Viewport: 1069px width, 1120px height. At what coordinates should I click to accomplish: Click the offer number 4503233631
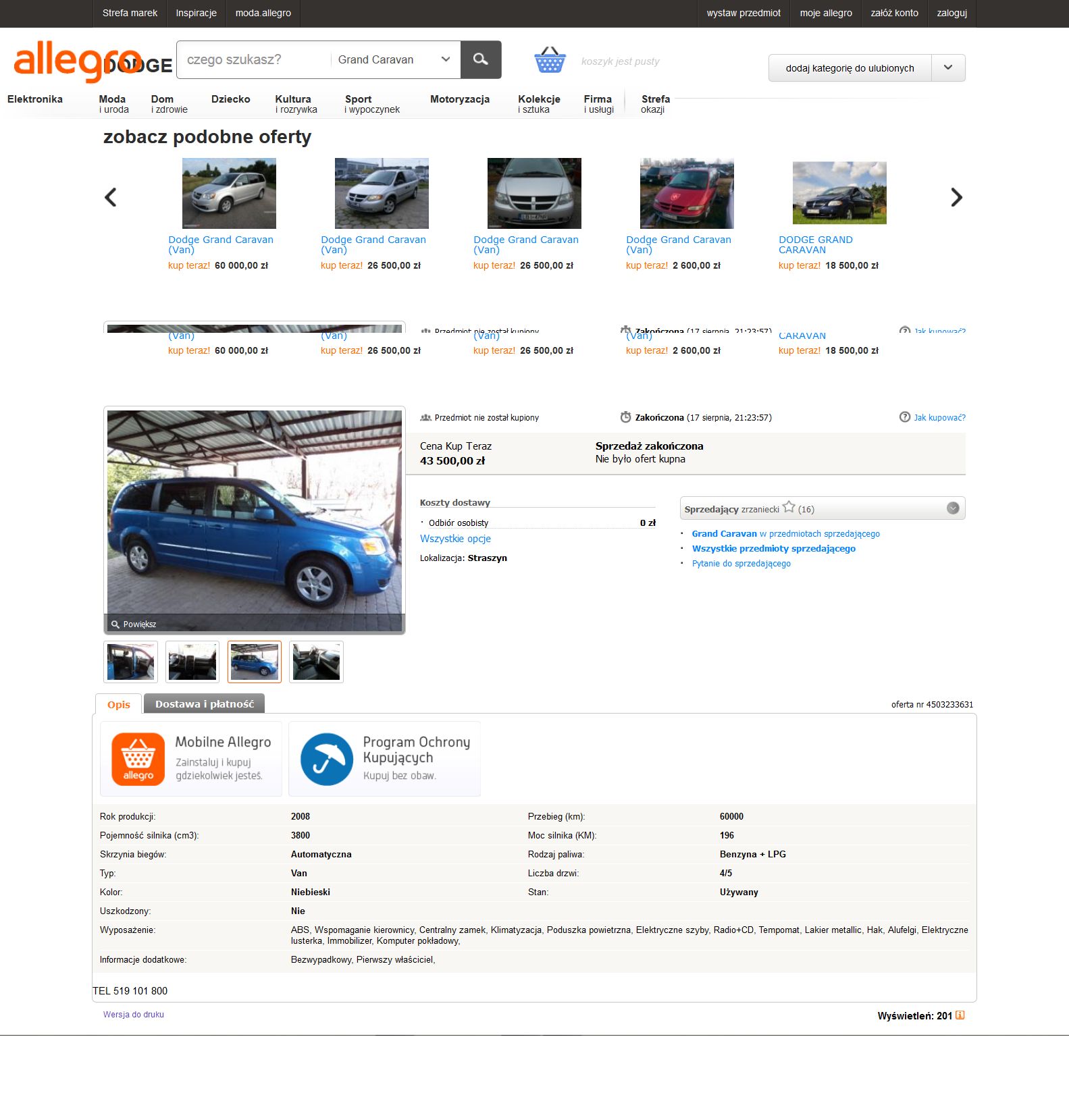tap(950, 705)
